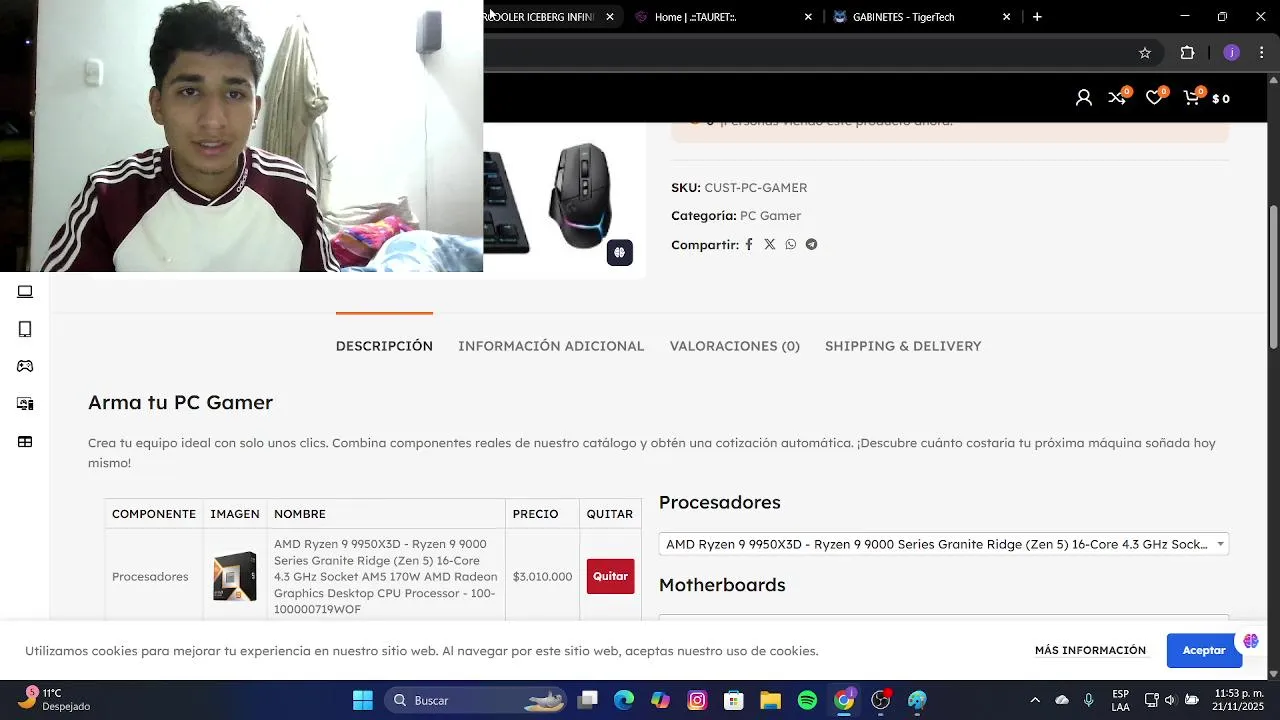Open Microsoft Store from the taskbar

tap(734, 700)
